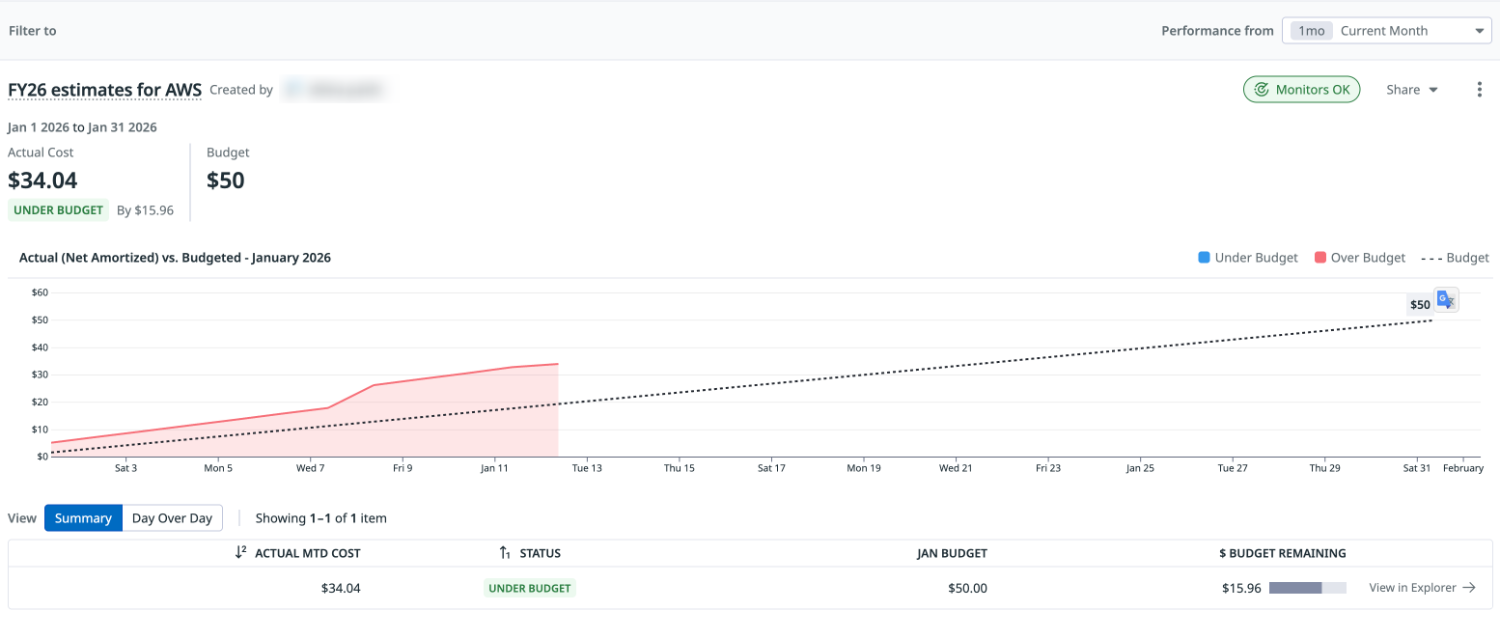Expand the Share dropdown
Screen dimensions: 1500x618
[x=1411, y=90]
